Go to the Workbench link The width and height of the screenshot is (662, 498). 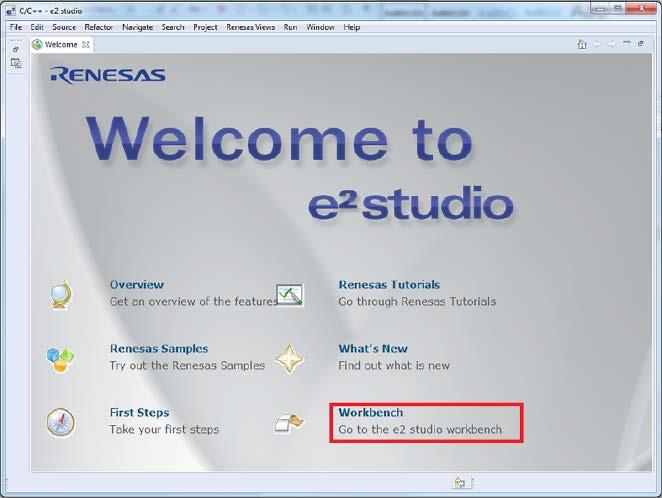[x=371, y=412]
